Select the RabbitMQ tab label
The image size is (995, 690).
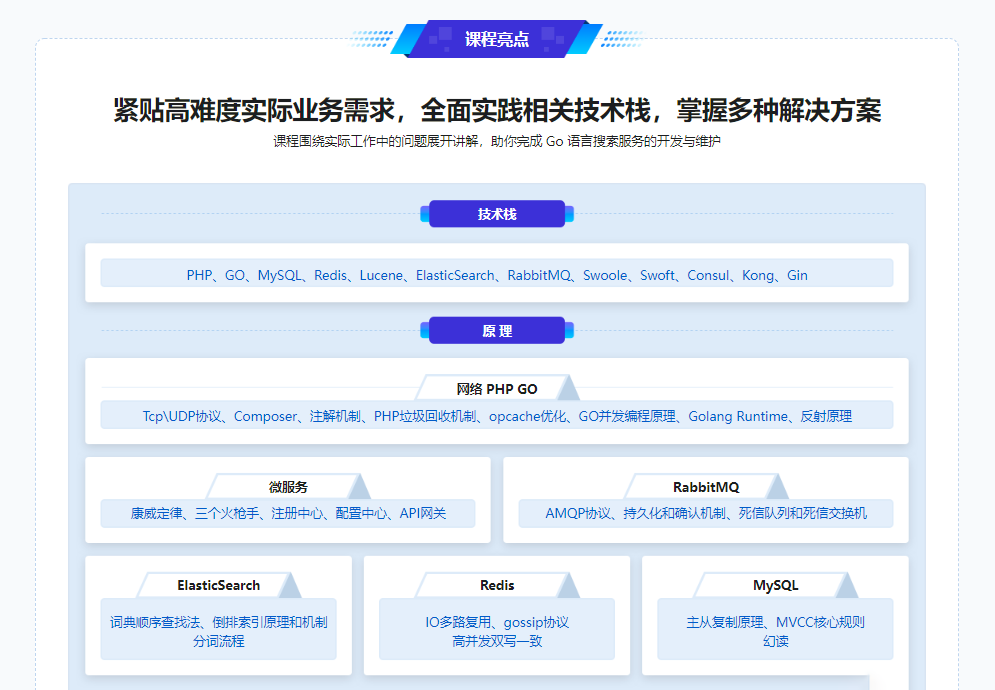coord(706,487)
